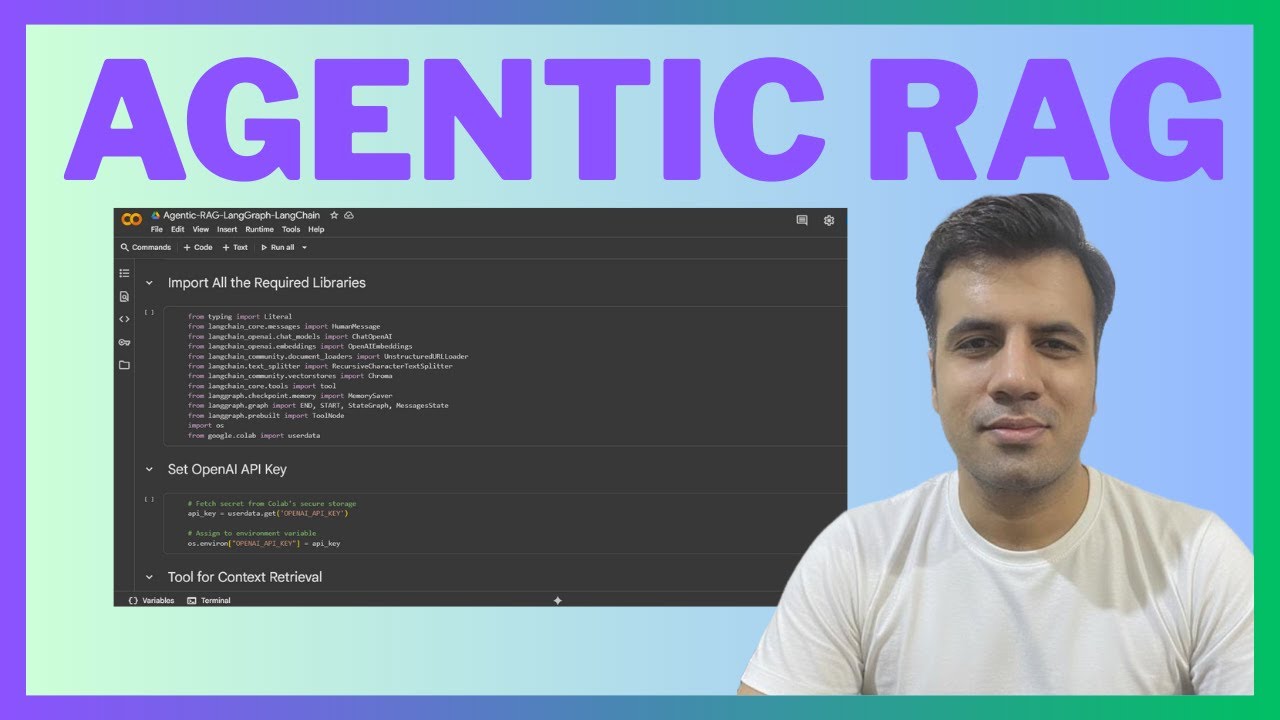Screen dimensions: 1280x720
Task: Open the comments icon in Colab header
Action: 802,220
